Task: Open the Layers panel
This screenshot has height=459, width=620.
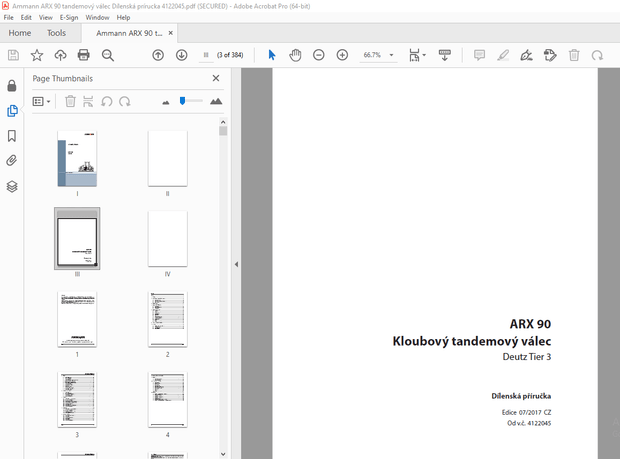Action: tap(12, 186)
